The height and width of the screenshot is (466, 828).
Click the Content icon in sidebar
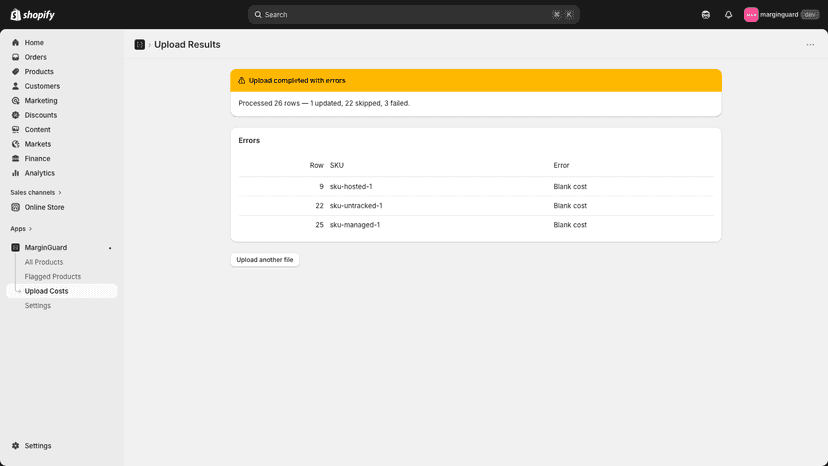click(x=15, y=129)
